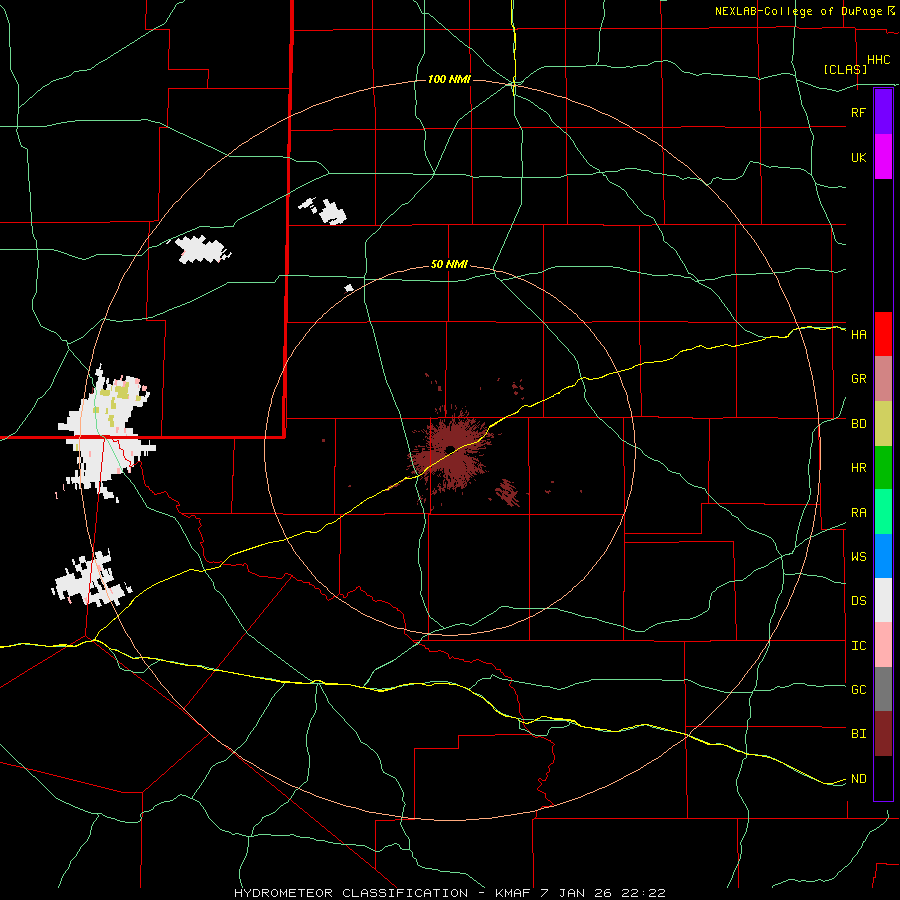Screen dimensions: 900x900
Task: Click the BD legend label
Action: 859,424
